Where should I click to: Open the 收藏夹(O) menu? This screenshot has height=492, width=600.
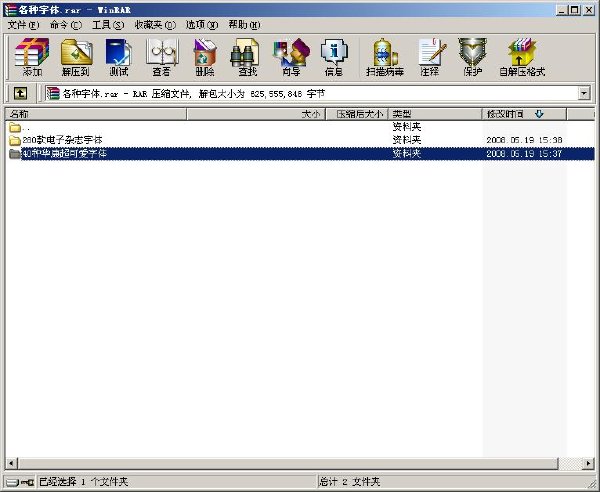coord(155,25)
